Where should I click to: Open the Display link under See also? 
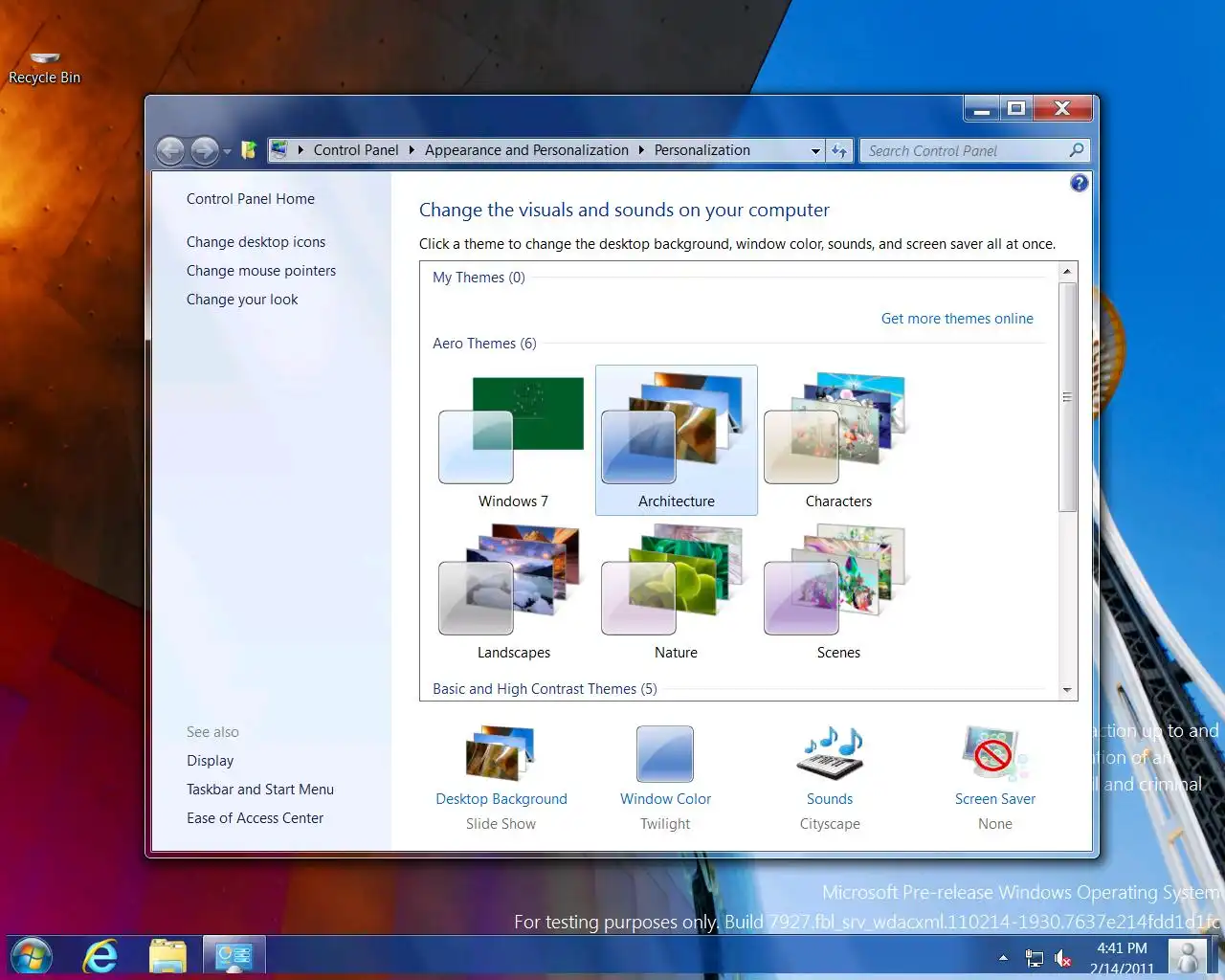click(211, 761)
